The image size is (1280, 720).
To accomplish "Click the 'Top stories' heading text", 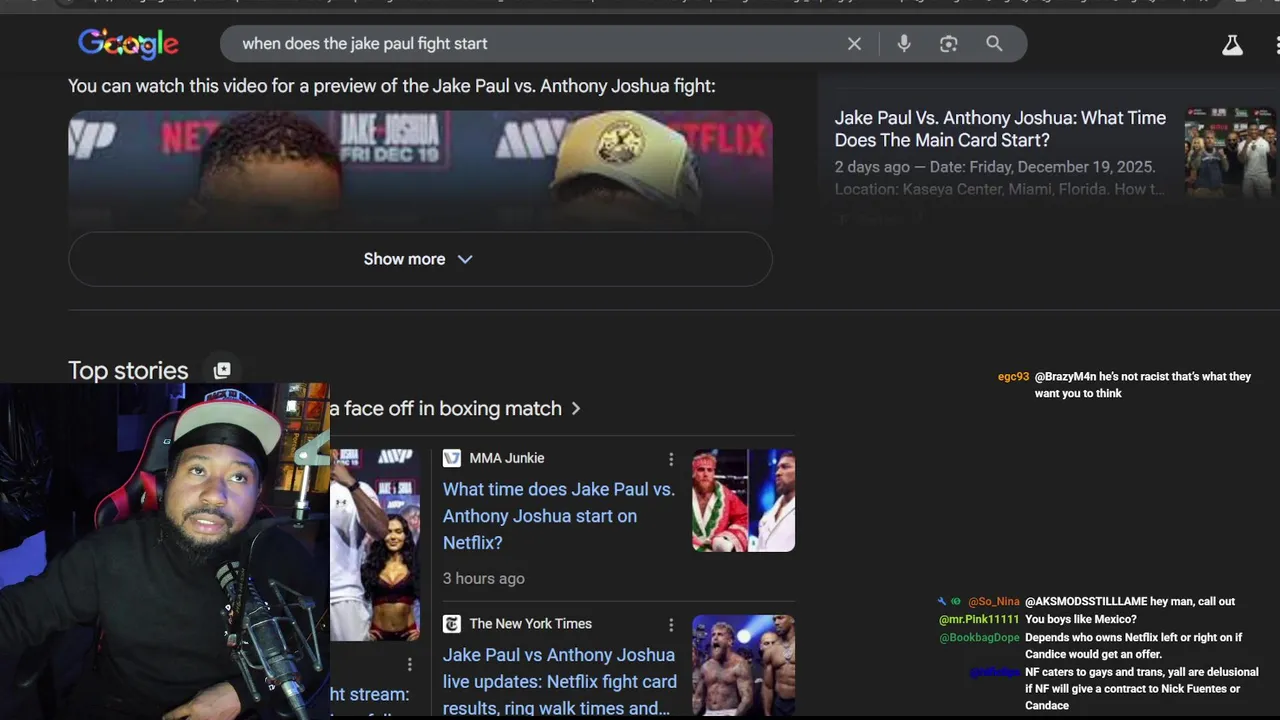I will pyautogui.click(x=128, y=370).
